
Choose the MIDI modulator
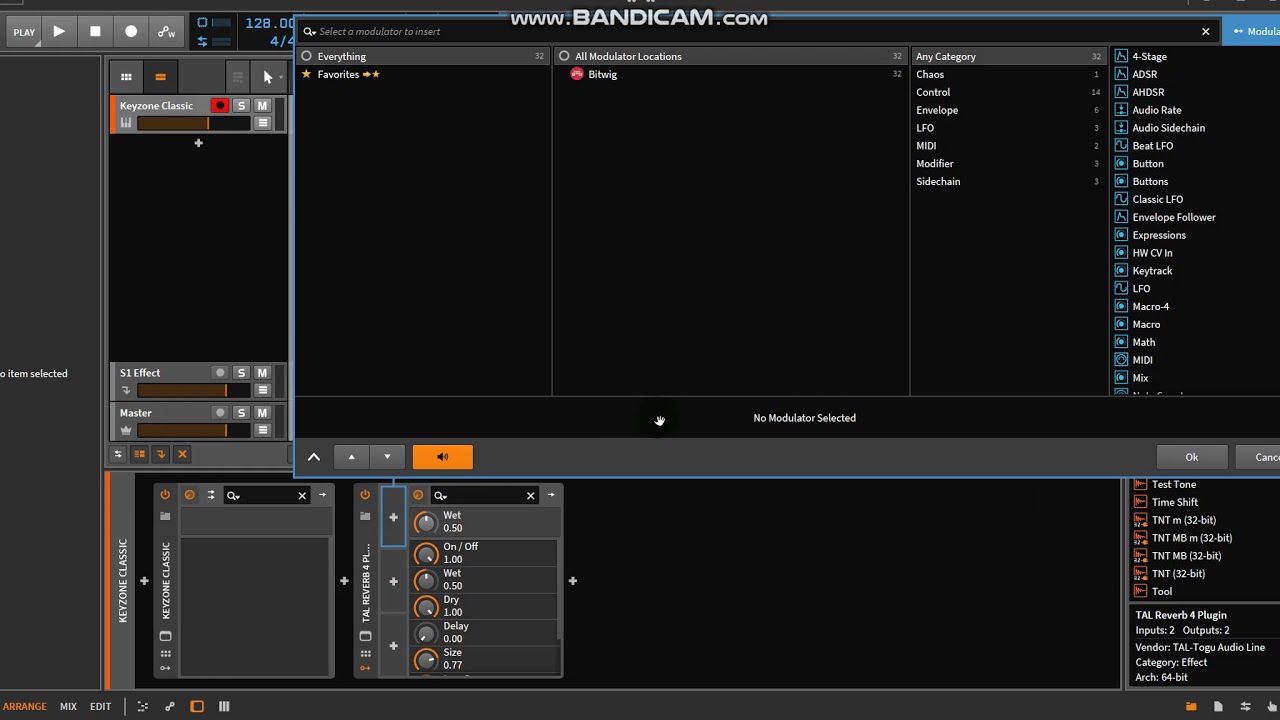pos(1142,361)
